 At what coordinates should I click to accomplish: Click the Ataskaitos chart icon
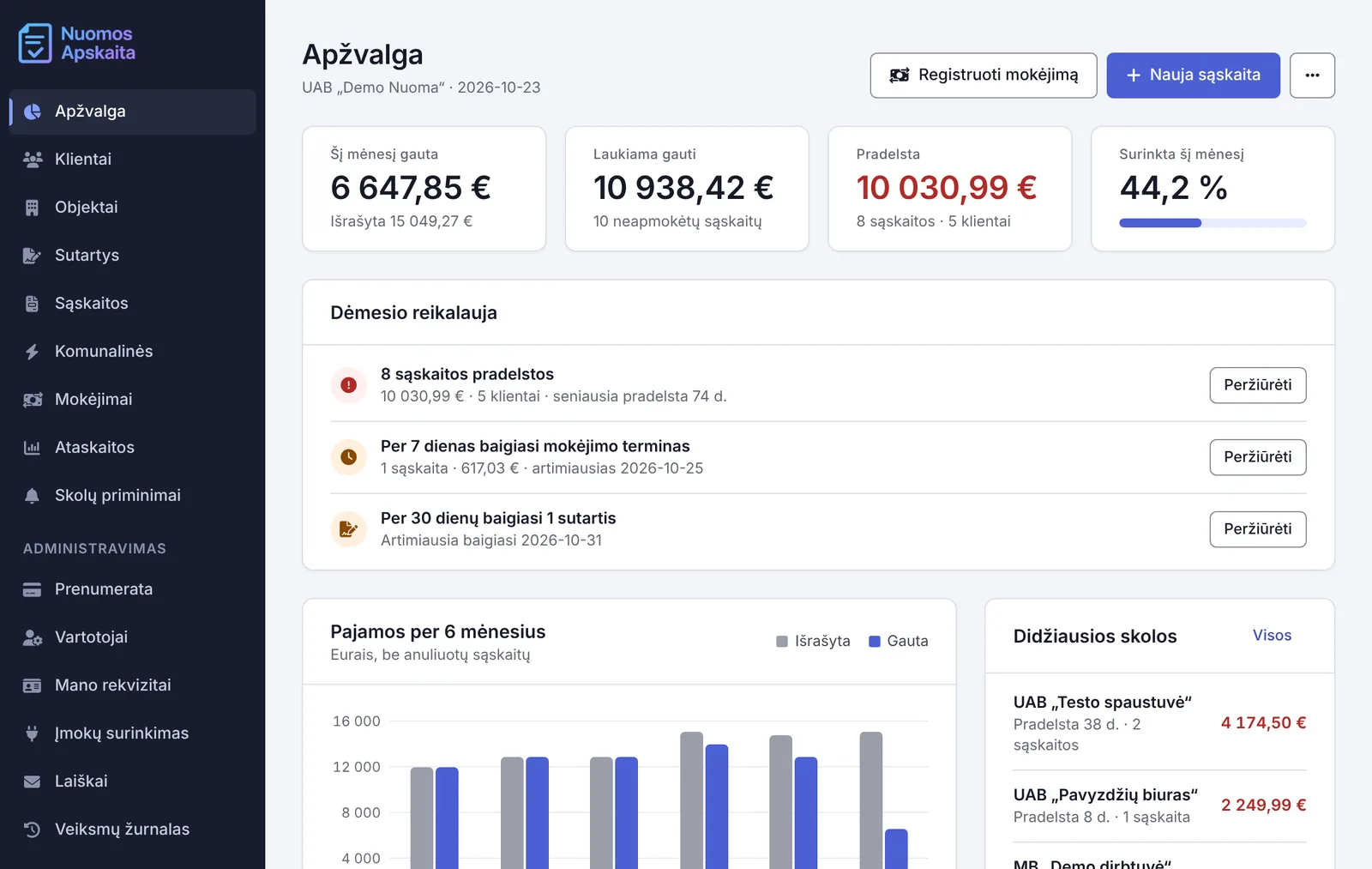pos(33,448)
